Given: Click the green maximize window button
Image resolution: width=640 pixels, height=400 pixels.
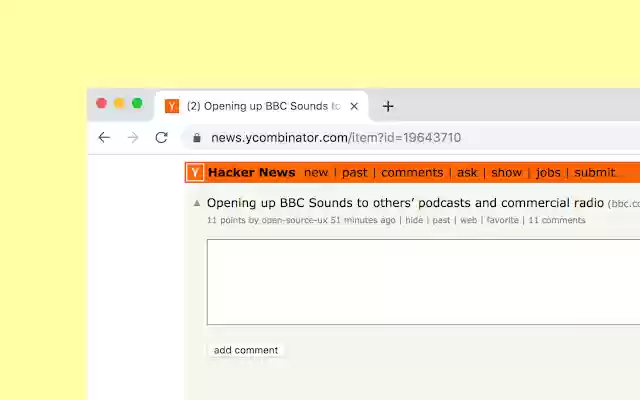Looking at the screenshot, I should [138, 104].
